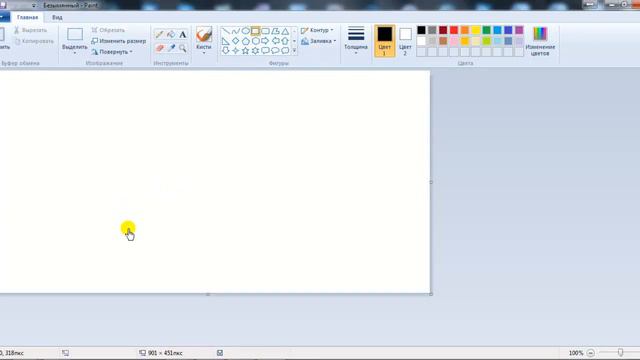Viewport: 640px width, 360px height.
Task: Open the Thickness (Толщина) dropdown
Action: tap(356, 40)
